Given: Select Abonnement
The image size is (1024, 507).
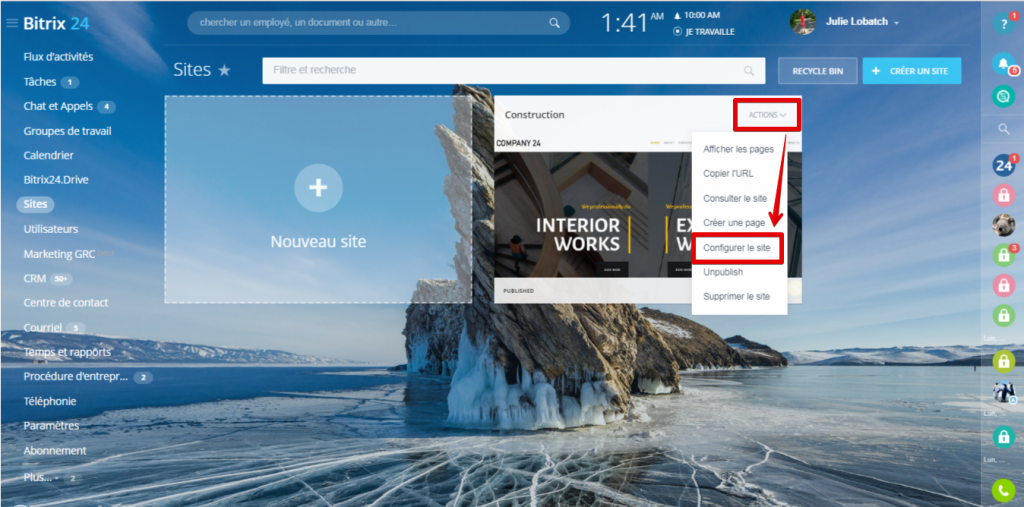Looking at the screenshot, I should tap(55, 450).
